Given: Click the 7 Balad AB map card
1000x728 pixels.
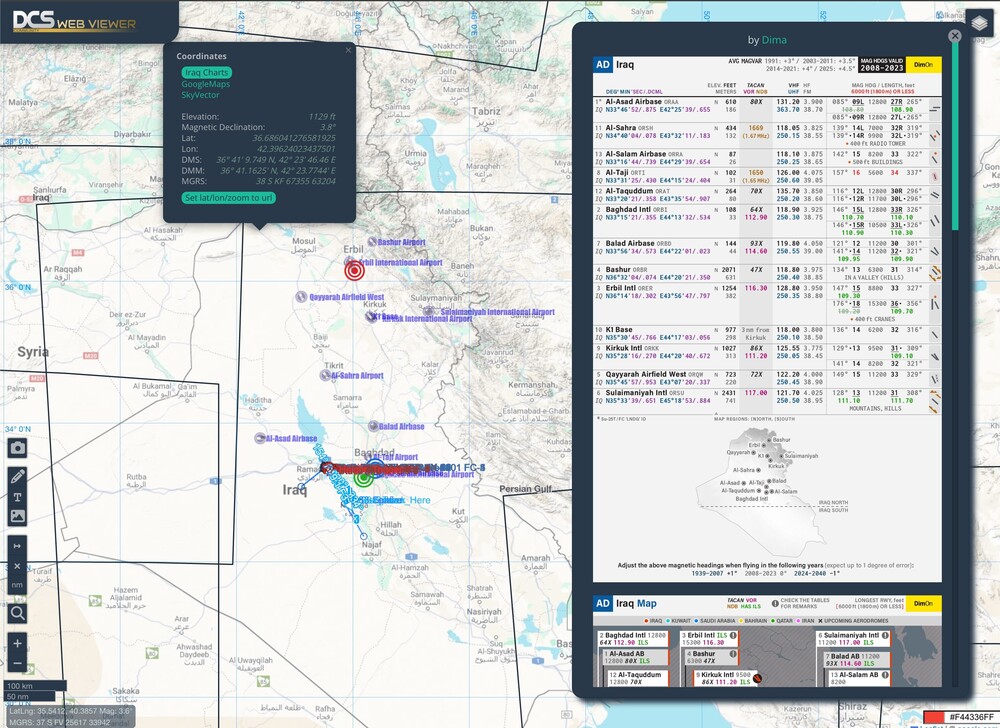Looking at the screenshot, I should tap(853, 659).
